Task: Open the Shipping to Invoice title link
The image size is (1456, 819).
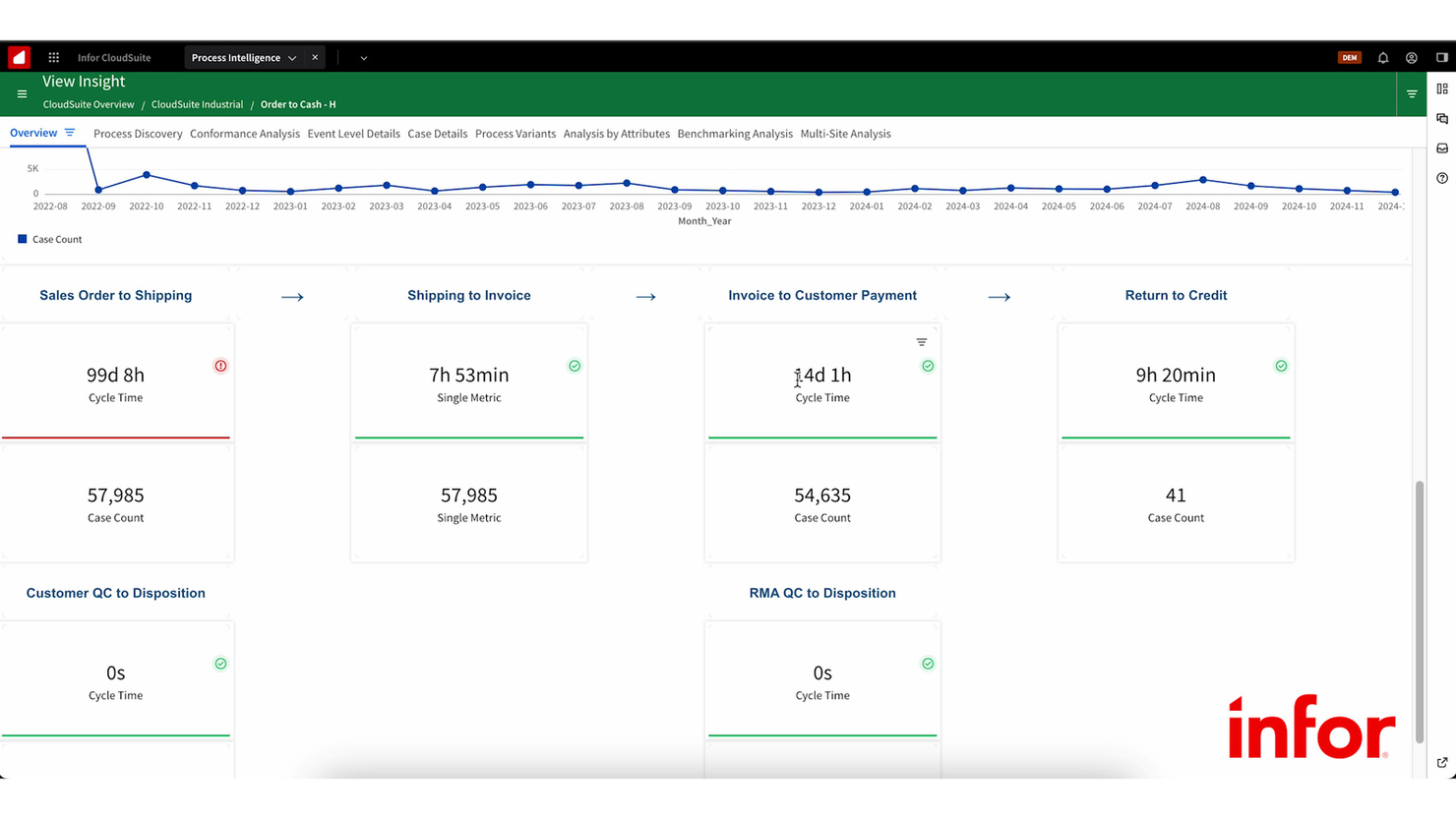Action: [x=468, y=295]
